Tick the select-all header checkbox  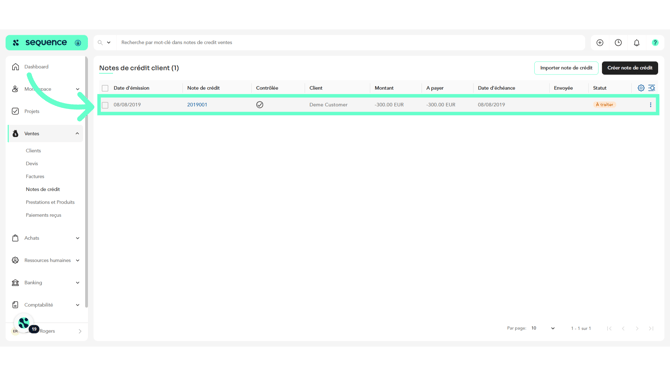[x=105, y=88]
